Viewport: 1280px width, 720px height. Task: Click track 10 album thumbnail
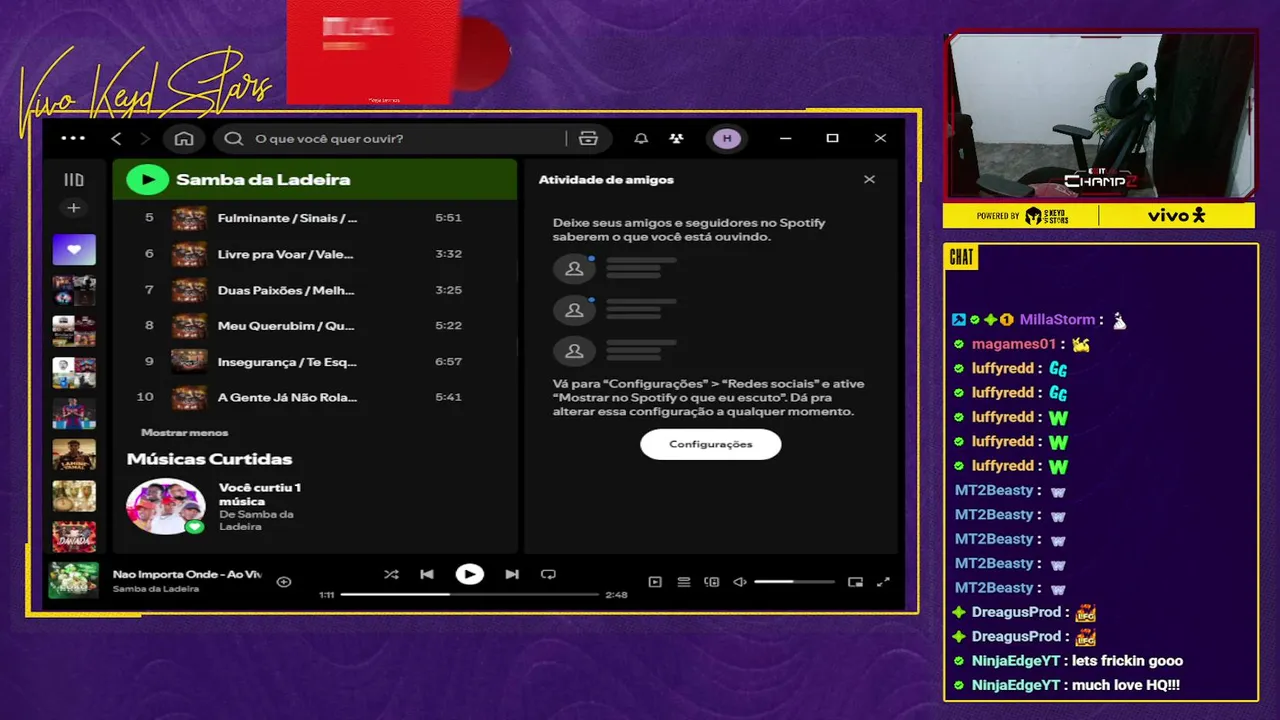189,397
